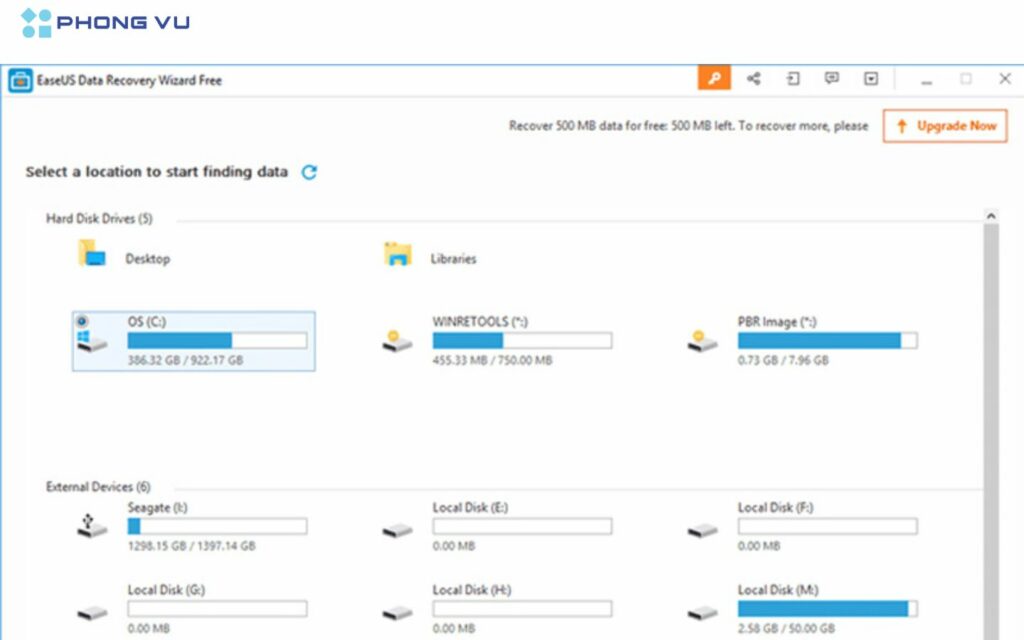Open the feedback chat bubble icon
Image resolution: width=1024 pixels, height=640 pixels.
(x=831, y=79)
